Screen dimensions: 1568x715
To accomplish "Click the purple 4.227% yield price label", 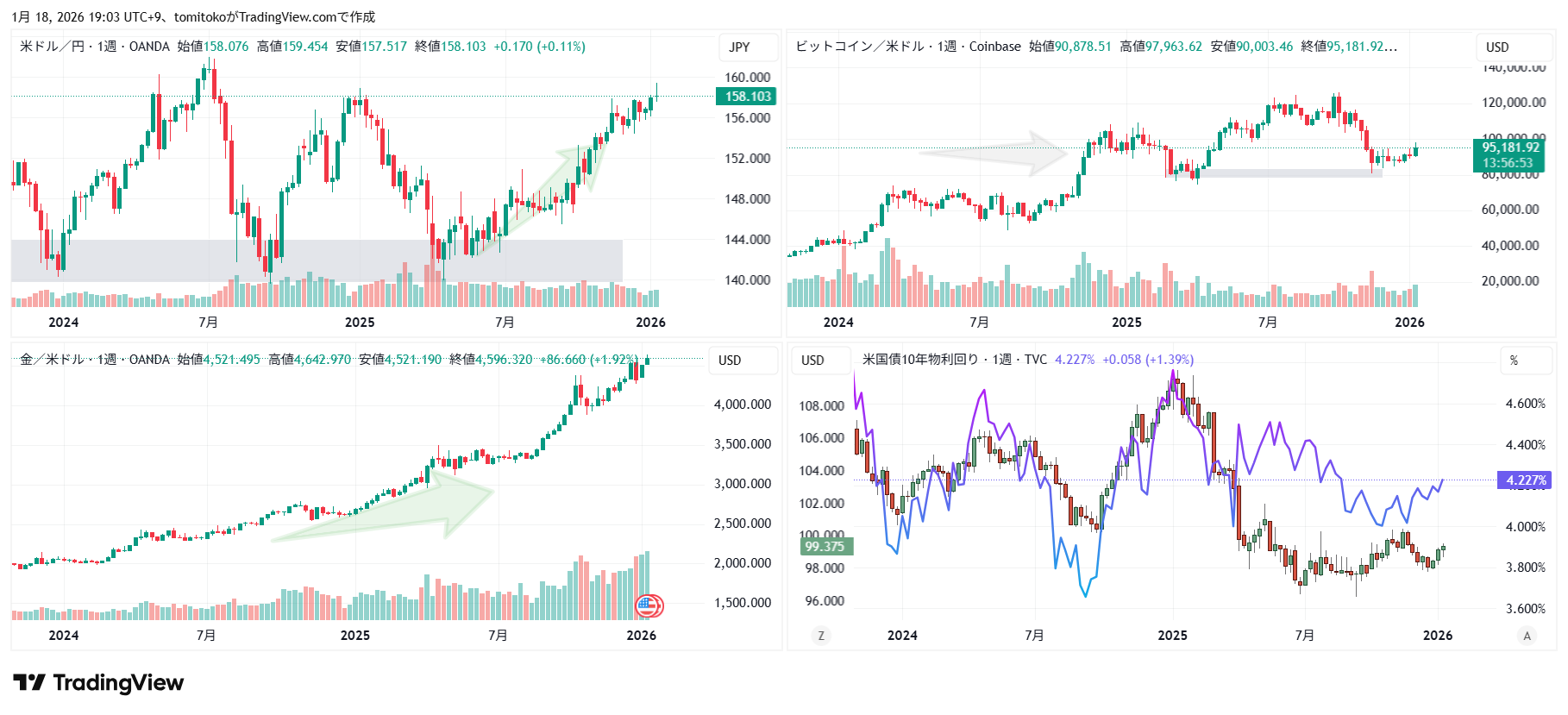I will pyautogui.click(x=1525, y=480).
